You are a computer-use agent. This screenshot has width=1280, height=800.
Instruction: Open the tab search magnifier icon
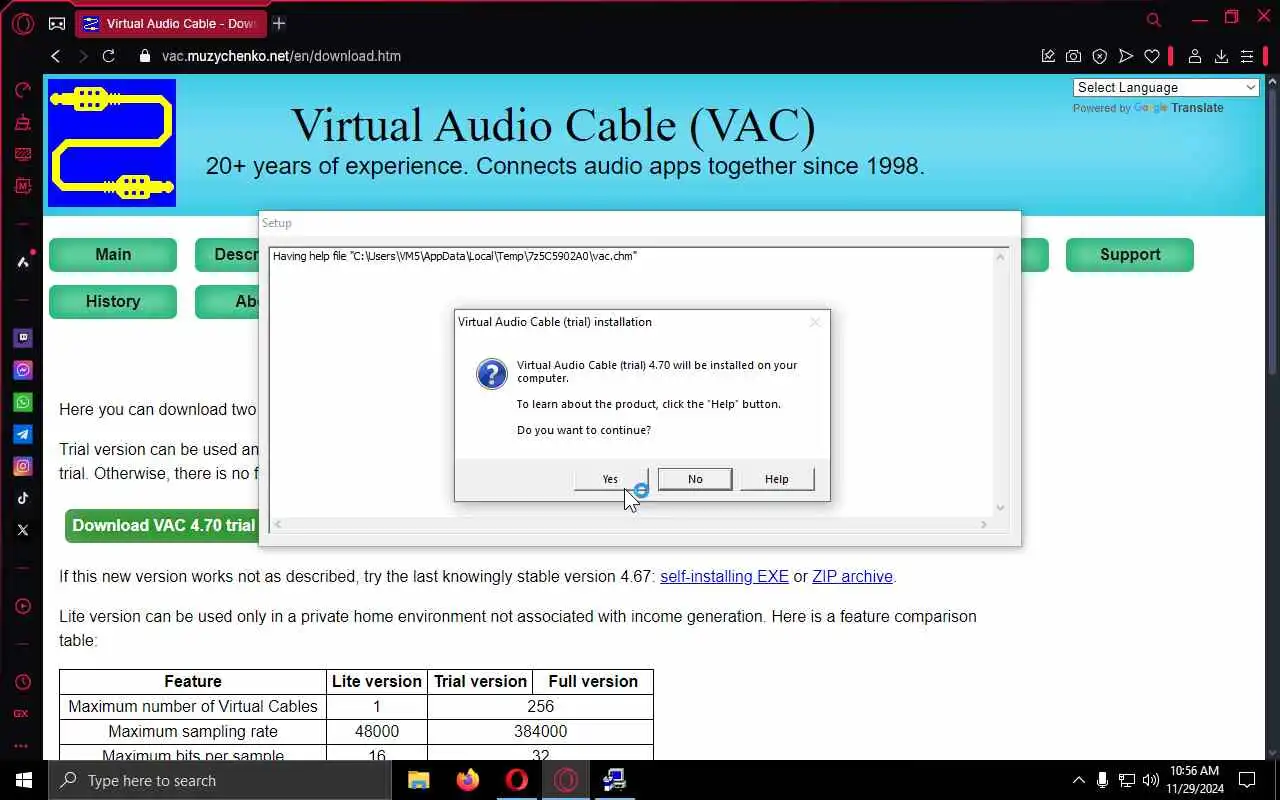1154,20
